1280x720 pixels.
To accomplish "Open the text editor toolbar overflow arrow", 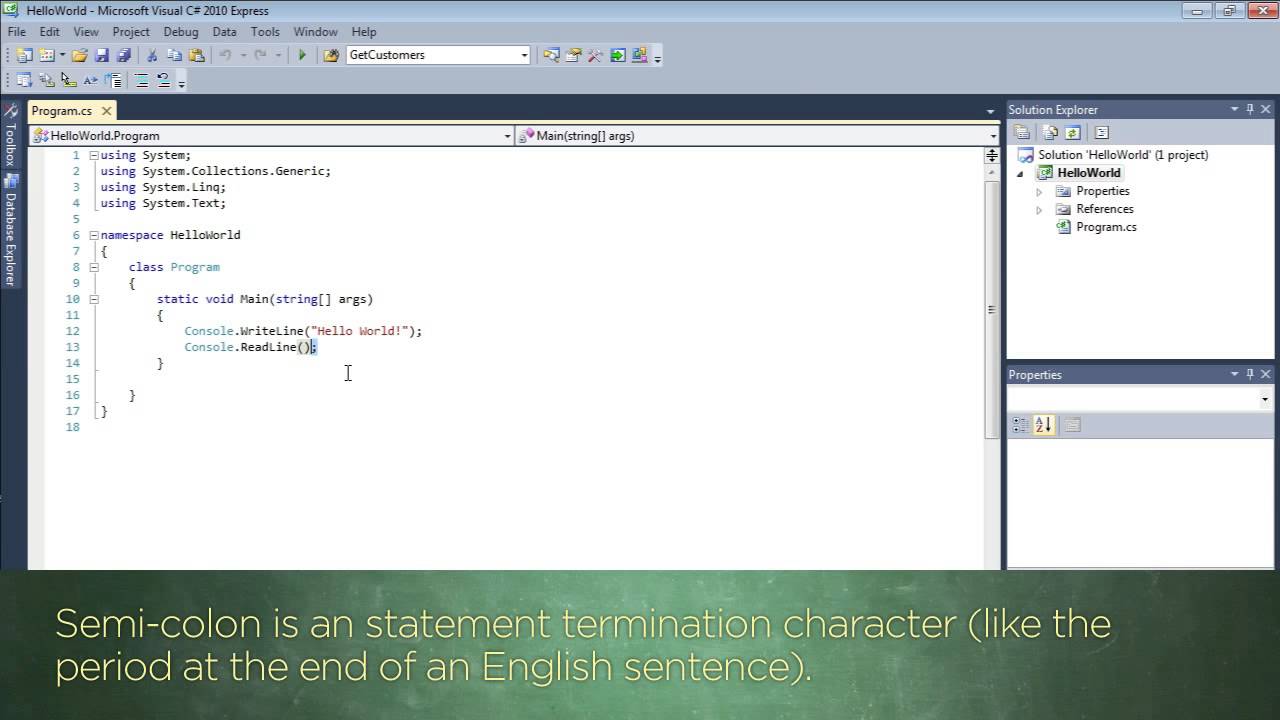I will (181, 83).
